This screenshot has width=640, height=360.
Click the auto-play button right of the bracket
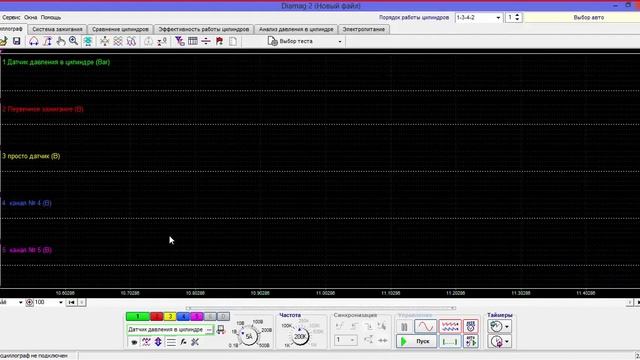tap(471, 341)
